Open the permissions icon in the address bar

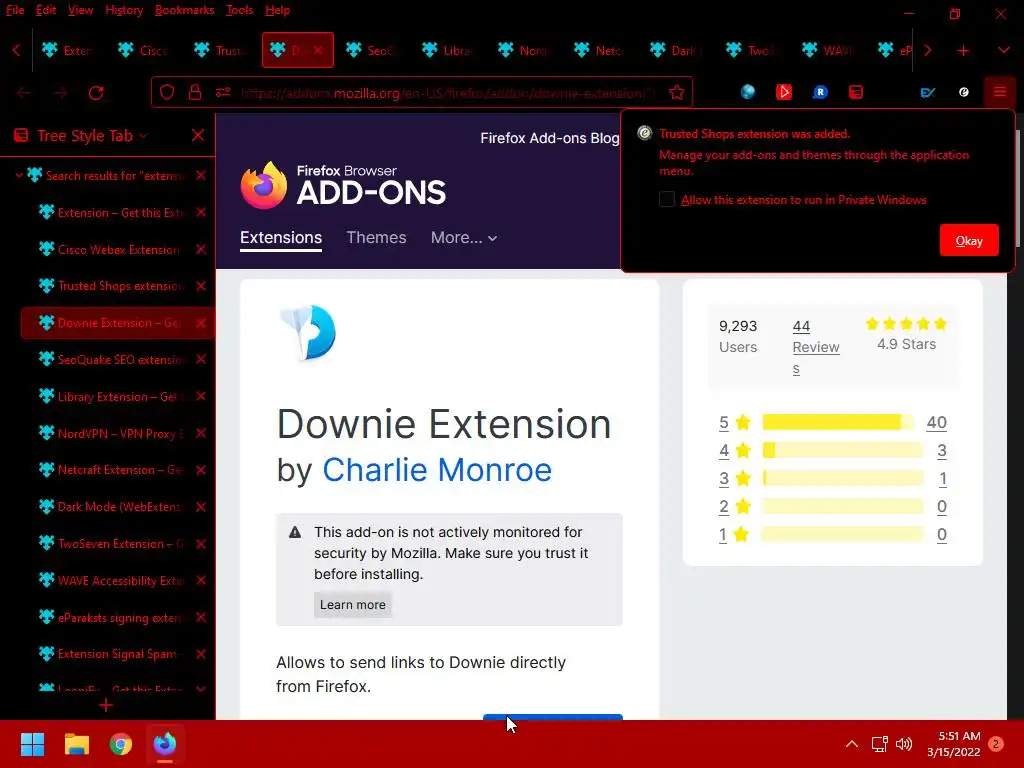click(223, 93)
